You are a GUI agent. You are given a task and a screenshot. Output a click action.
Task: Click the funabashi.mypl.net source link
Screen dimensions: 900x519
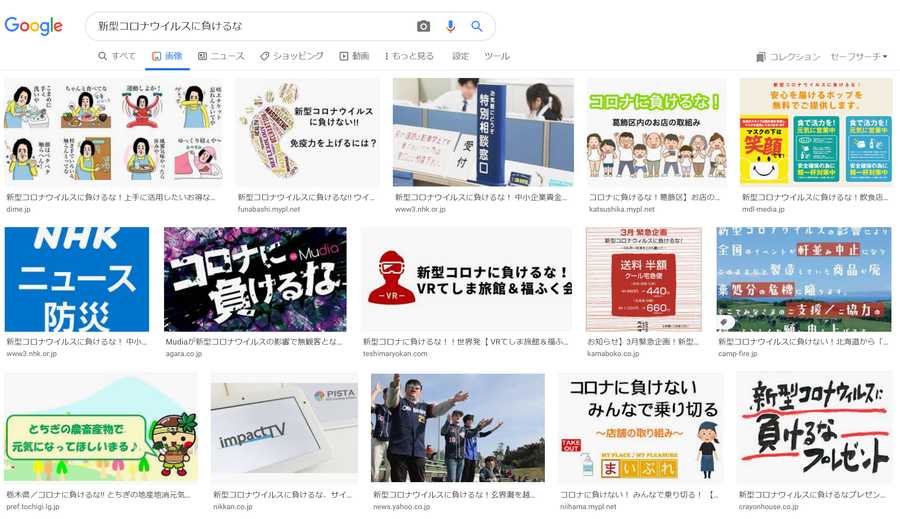(269, 210)
